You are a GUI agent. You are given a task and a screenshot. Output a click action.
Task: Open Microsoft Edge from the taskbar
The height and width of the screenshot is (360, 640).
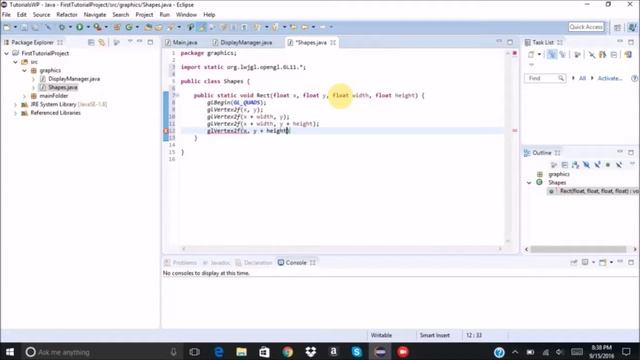[x=219, y=351]
